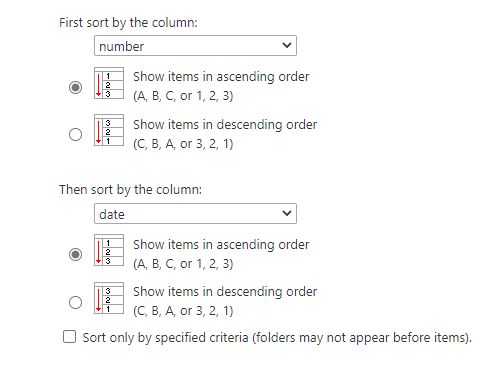Expand the chevron arrow of the number dropdown
The width and height of the screenshot is (499, 374).
click(287, 45)
